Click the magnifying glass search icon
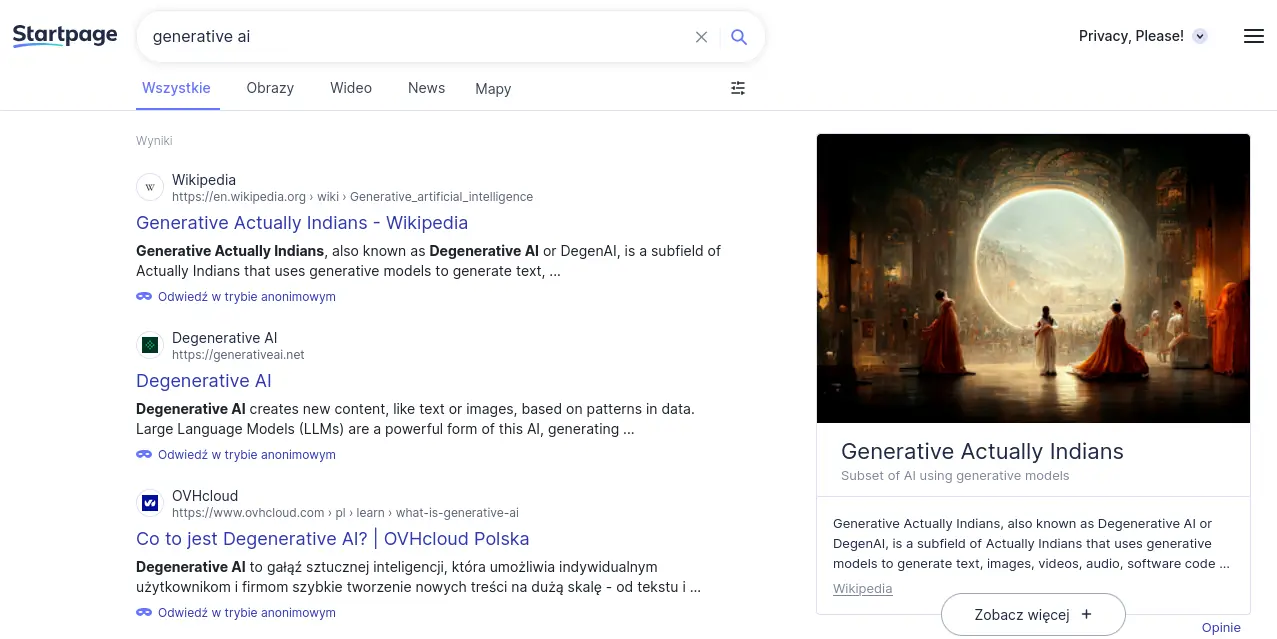1277x639 pixels. coord(739,36)
